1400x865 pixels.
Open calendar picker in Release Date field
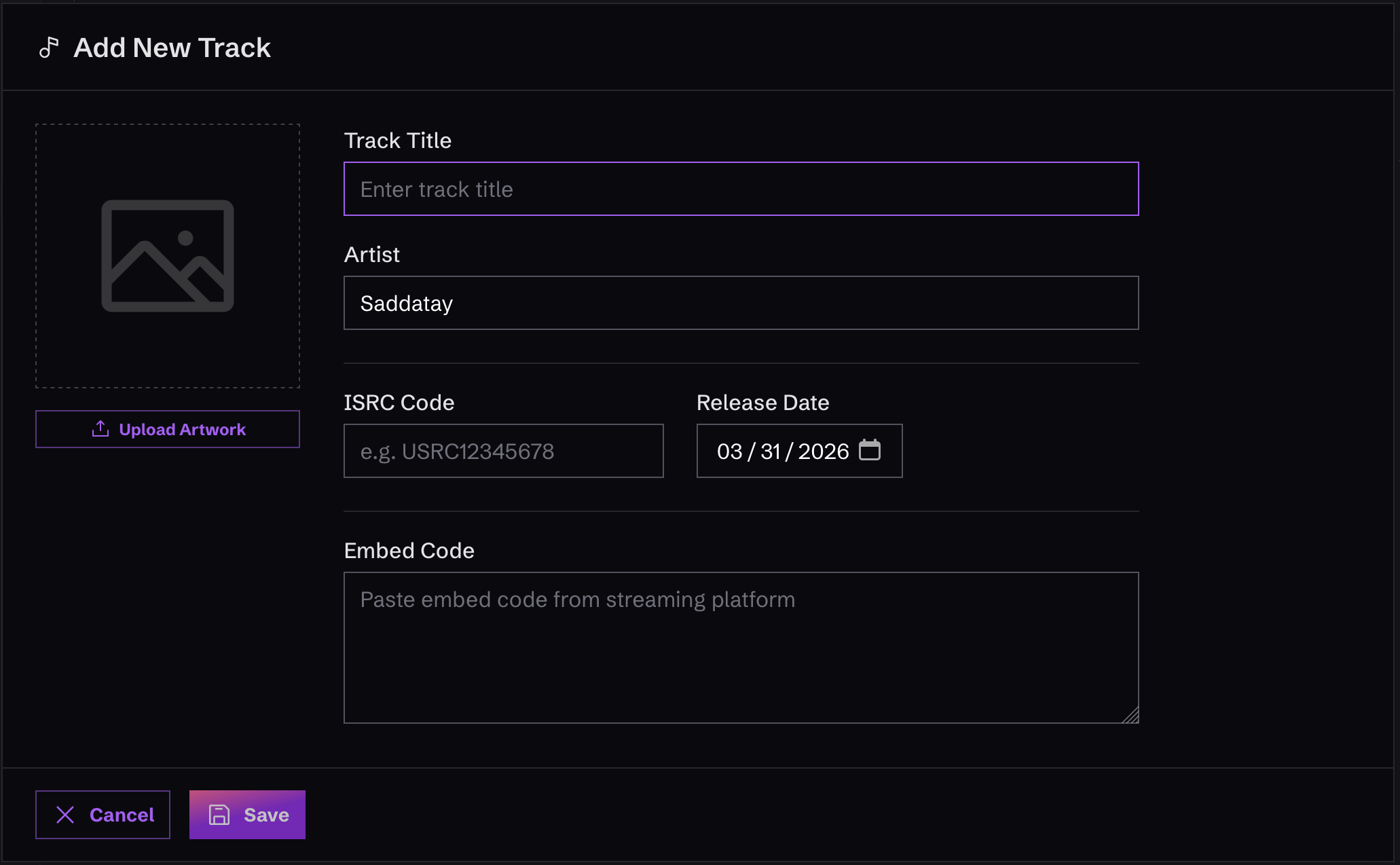click(870, 450)
